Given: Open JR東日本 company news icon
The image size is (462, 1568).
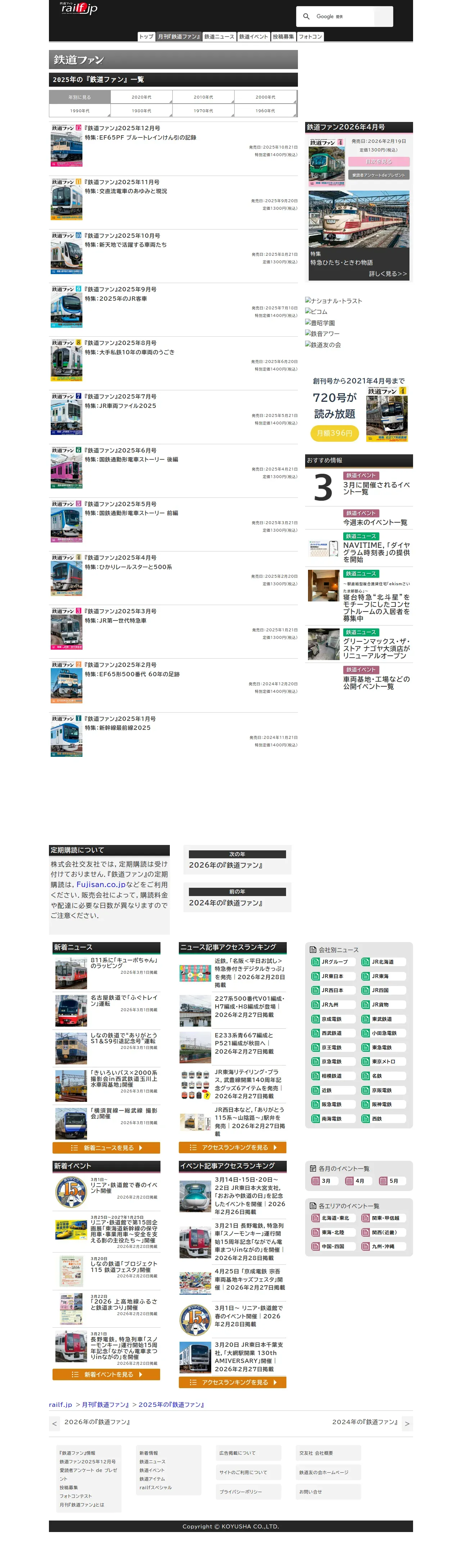Looking at the screenshot, I should [x=315, y=976].
